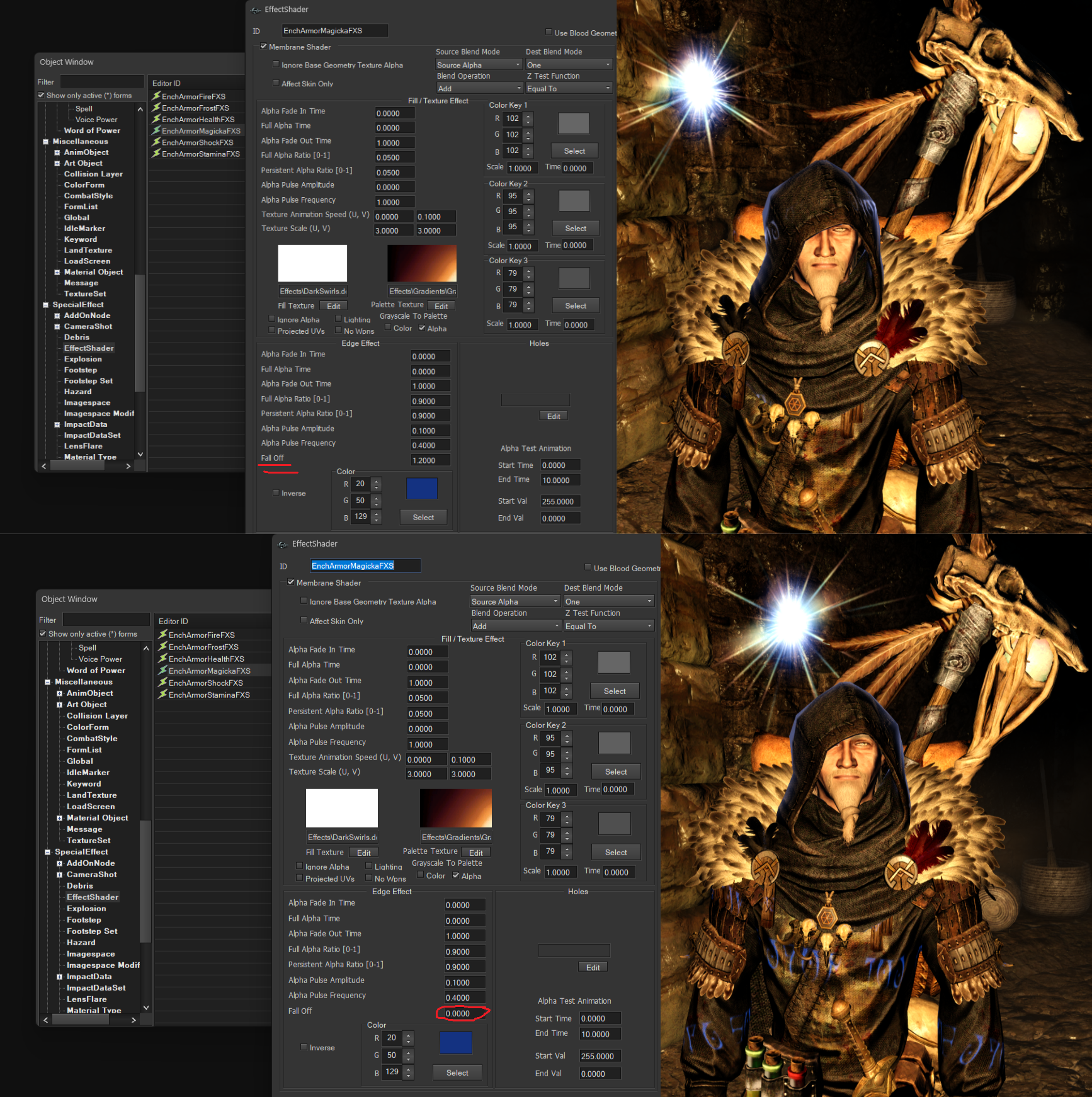
Task: Collapse Miscellaneous node in upper Object Window tree
Action: (45, 142)
